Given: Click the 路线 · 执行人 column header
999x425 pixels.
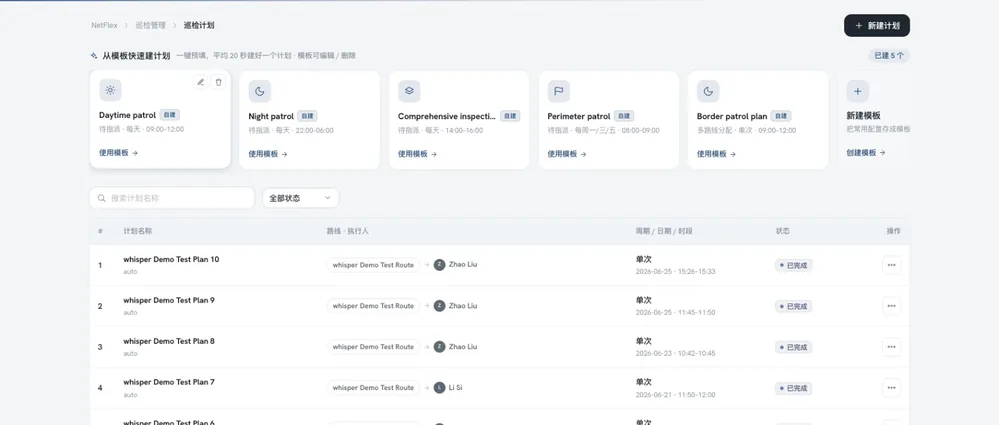Looking at the screenshot, I should click(348, 231).
